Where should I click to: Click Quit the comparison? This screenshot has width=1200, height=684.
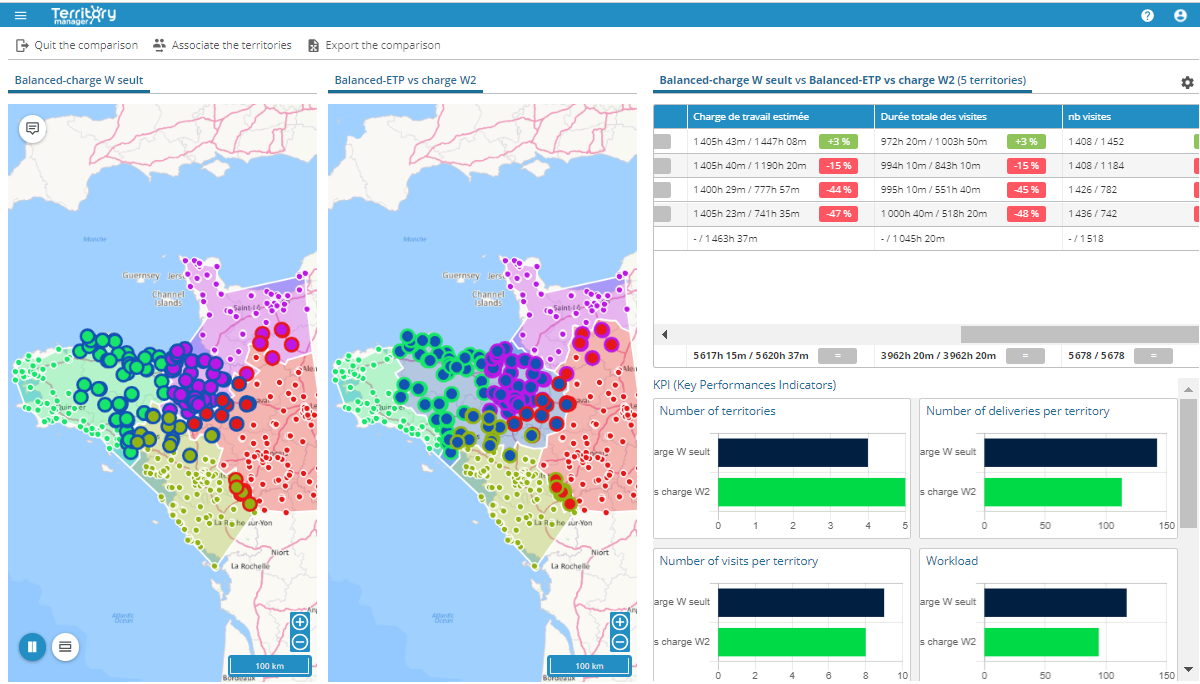[x=77, y=45]
